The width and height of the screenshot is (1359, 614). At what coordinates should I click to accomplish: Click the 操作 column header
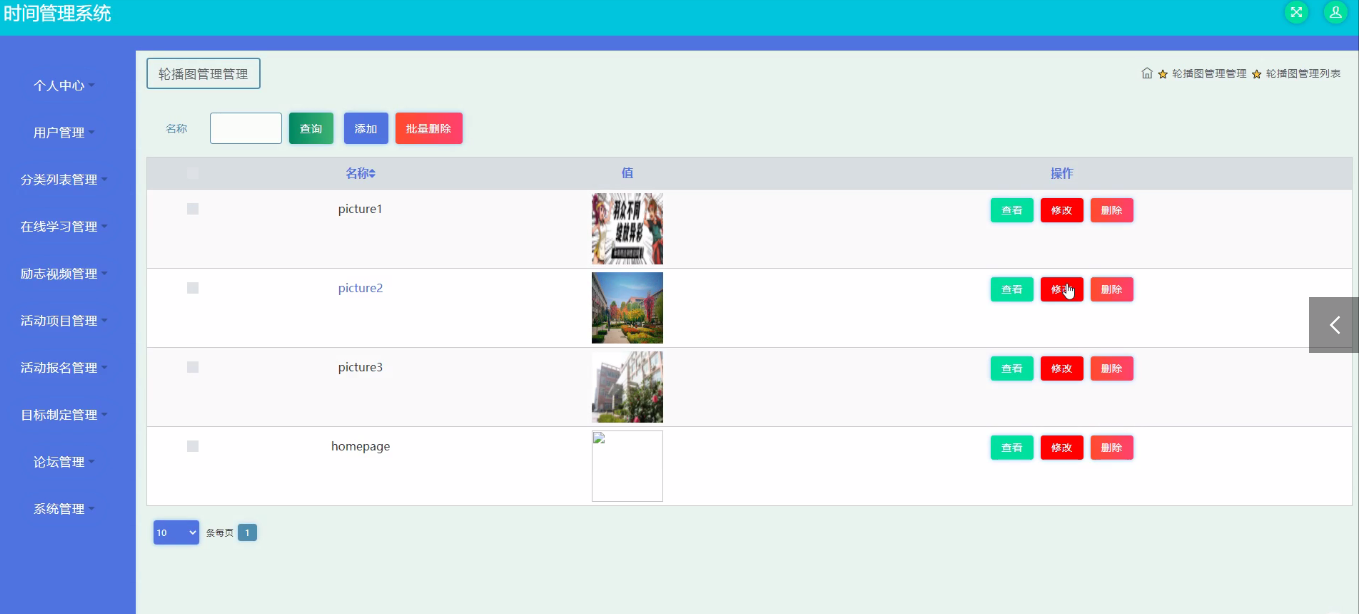pos(1062,173)
